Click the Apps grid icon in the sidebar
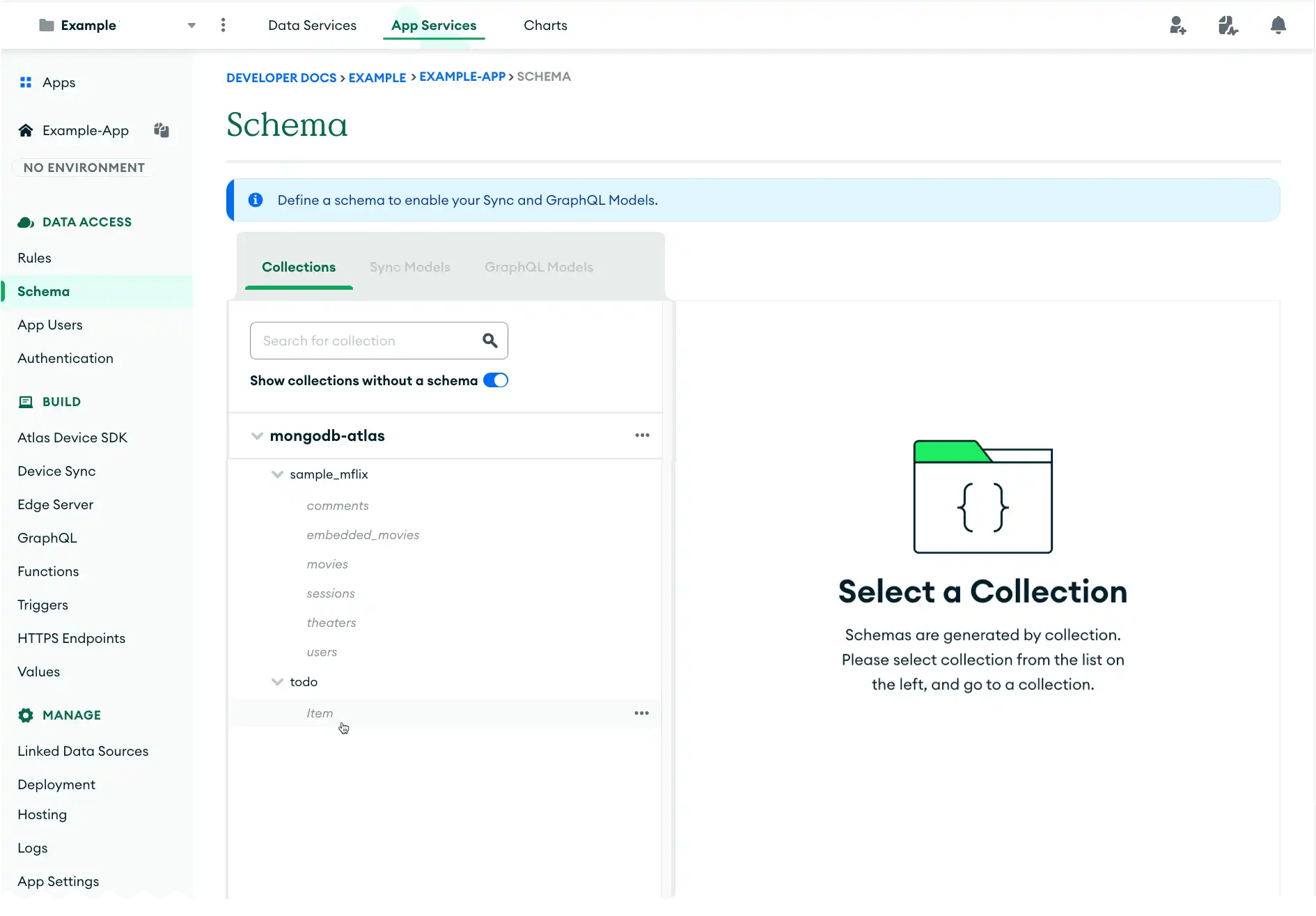This screenshot has width=1316, height=916. click(x=26, y=82)
